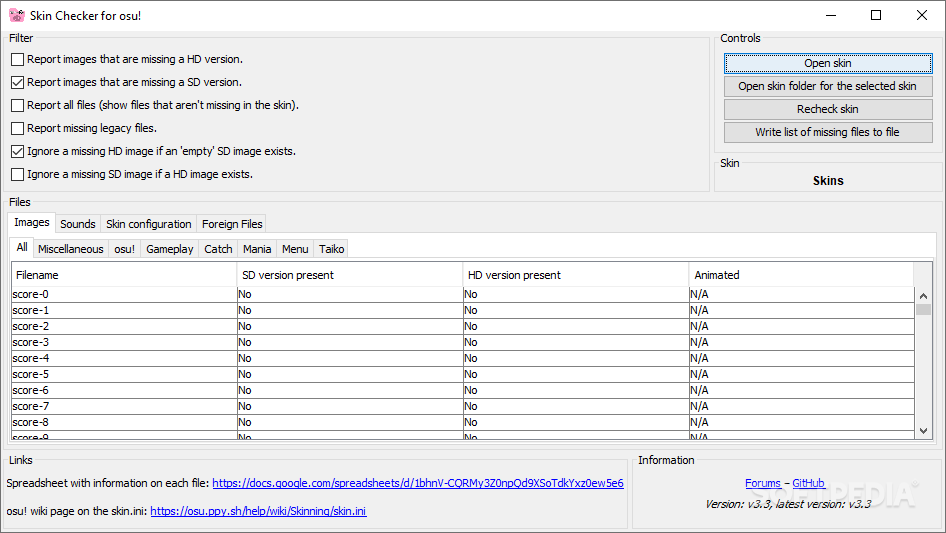The height and width of the screenshot is (533, 946).
Task: Click the Open skin button
Action: pyautogui.click(x=828, y=63)
